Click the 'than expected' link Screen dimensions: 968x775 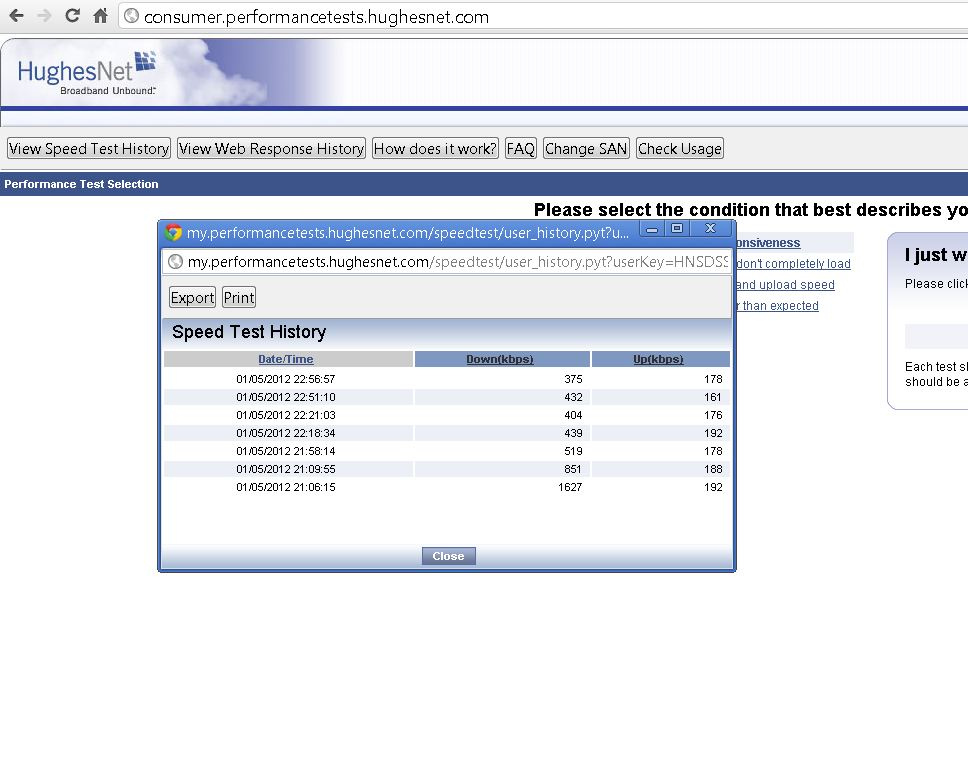tap(778, 306)
